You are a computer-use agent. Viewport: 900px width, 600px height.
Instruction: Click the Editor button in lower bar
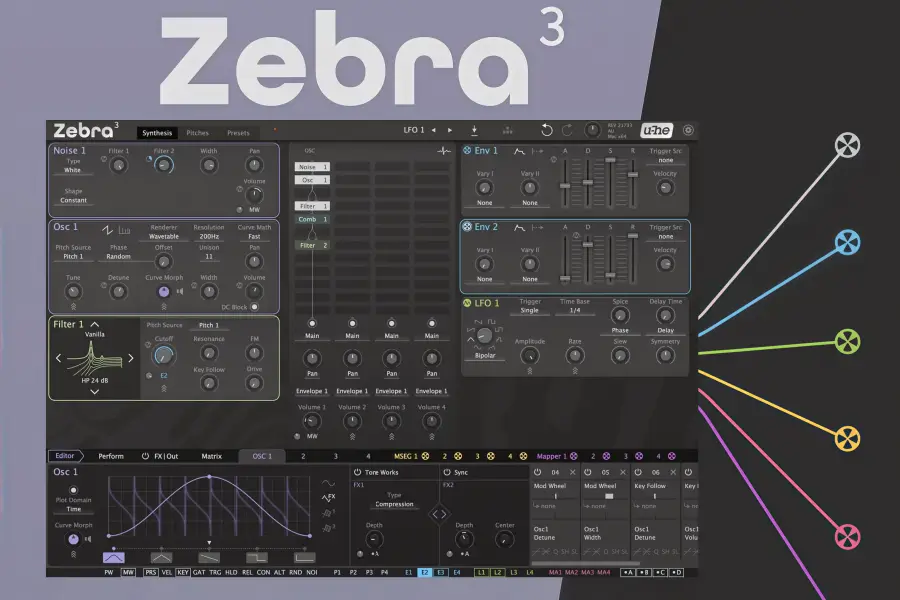pyautogui.click(x=65, y=456)
